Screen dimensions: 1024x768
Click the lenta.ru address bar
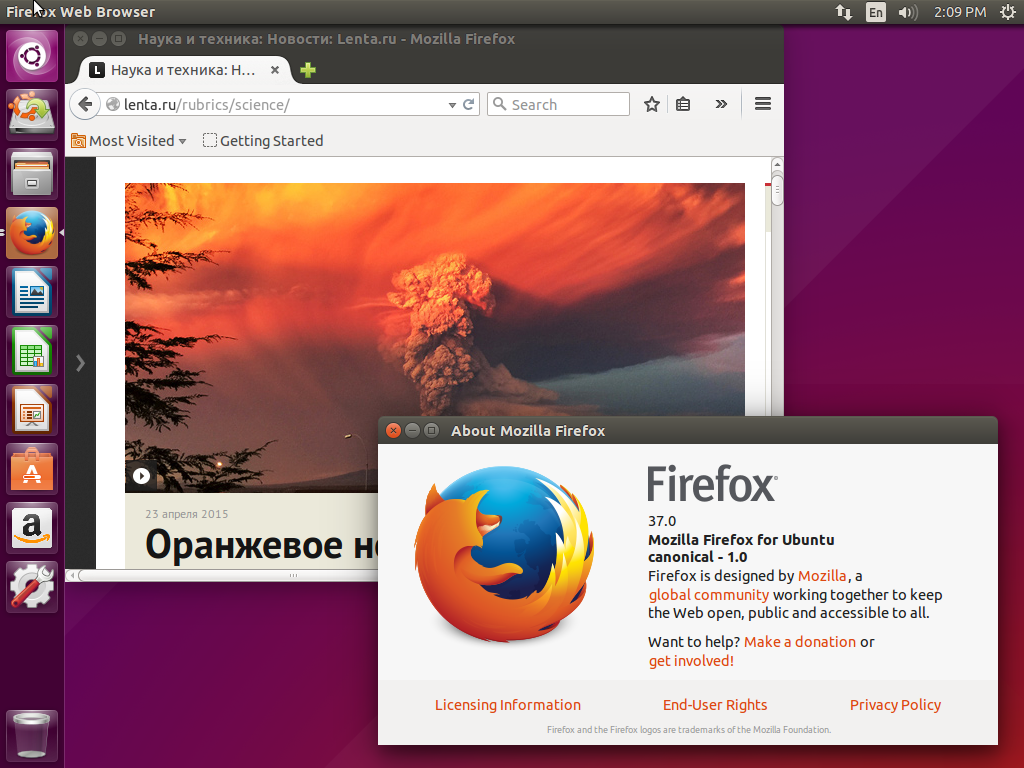point(280,104)
